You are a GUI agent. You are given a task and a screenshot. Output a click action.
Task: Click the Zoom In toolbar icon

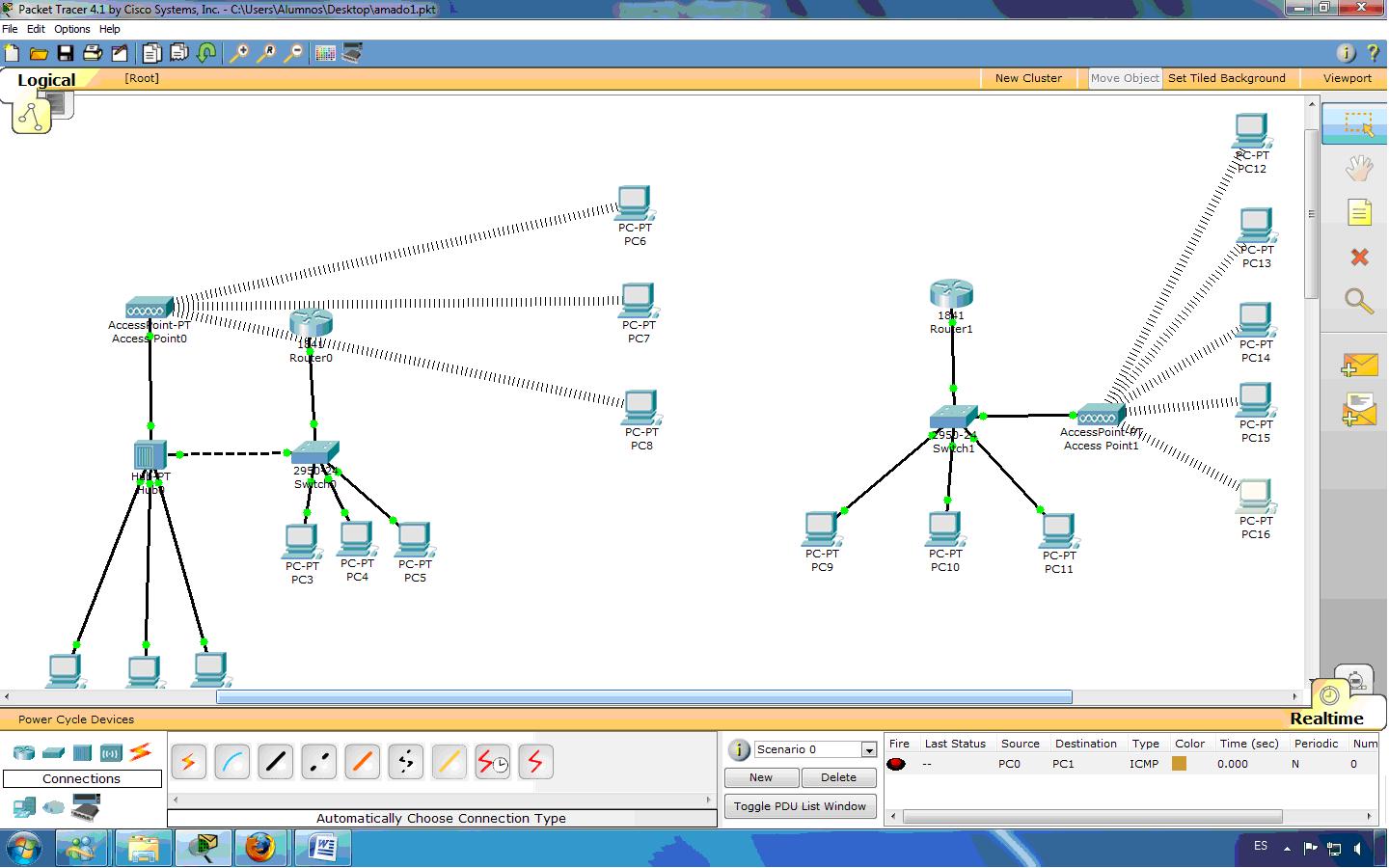click(237, 53)
